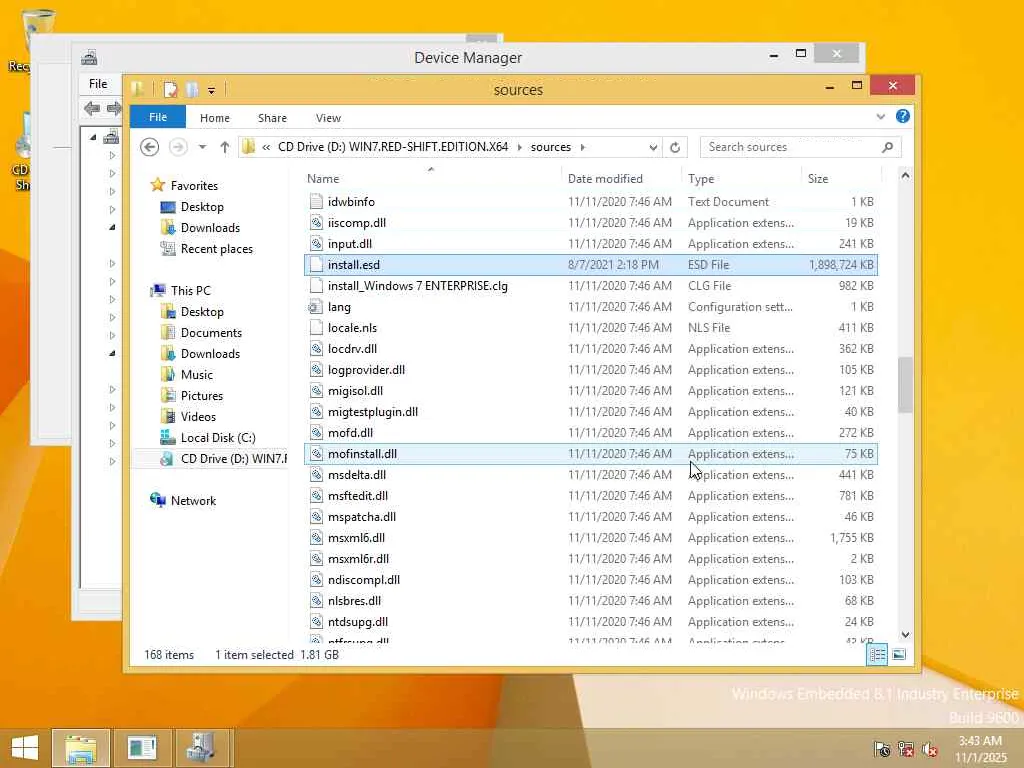Click CD Drive (D:) breadcrumb segment

pyautogui.click(x=392, y=147)
